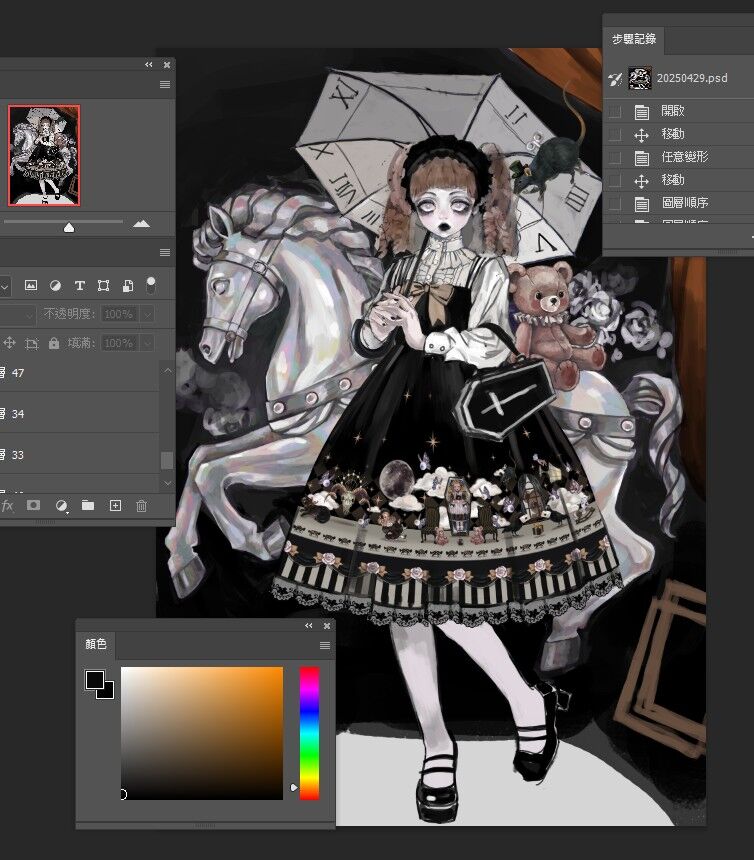Filter layers by smart object icon
Screen dimensions: 754x860
128,285
